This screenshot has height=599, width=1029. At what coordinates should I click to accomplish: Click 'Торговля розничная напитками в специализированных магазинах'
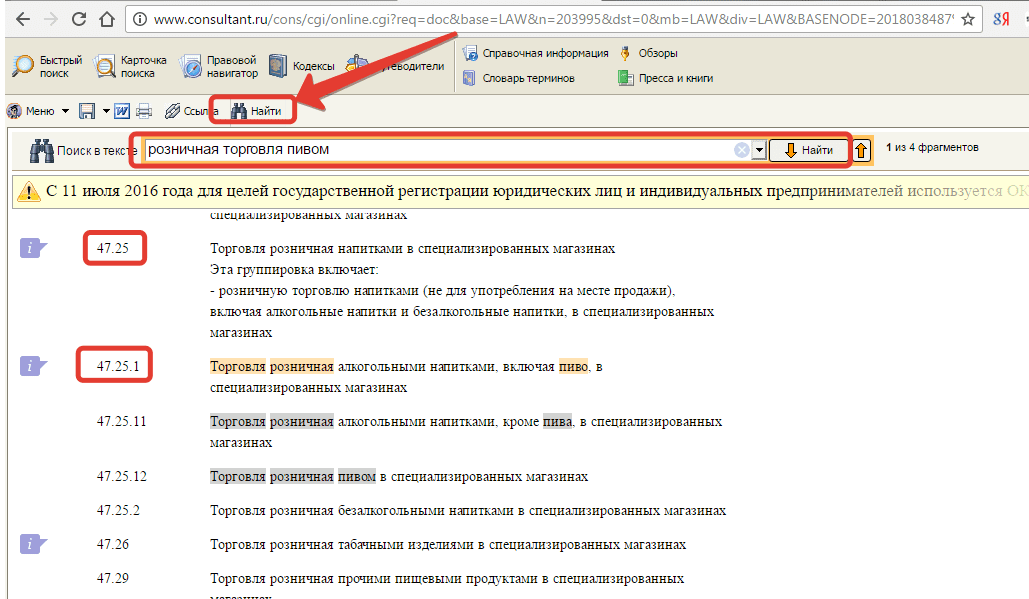click(x=412, y=249)
